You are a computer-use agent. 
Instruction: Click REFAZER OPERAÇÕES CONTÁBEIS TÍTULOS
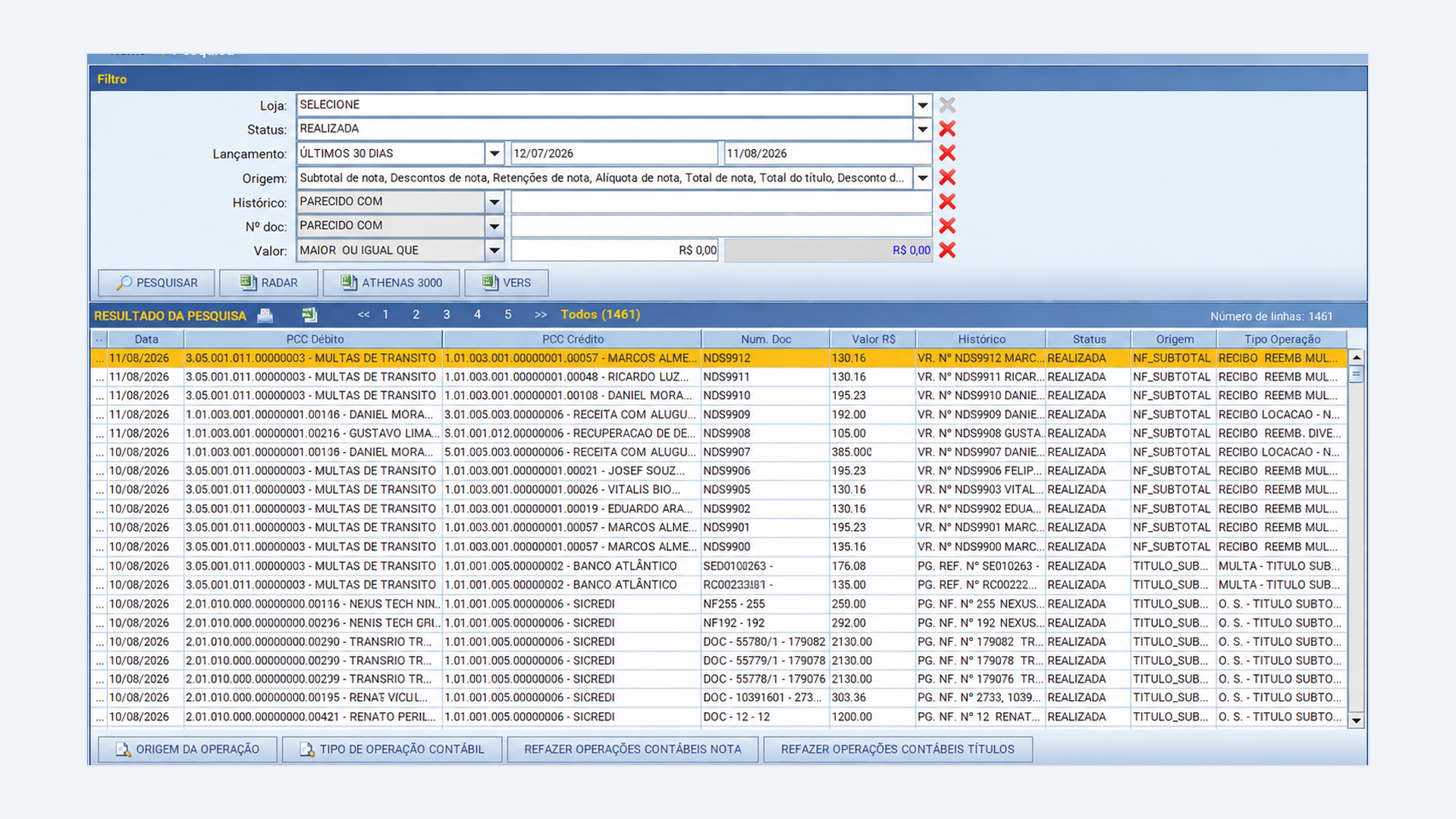coord(898,749)
